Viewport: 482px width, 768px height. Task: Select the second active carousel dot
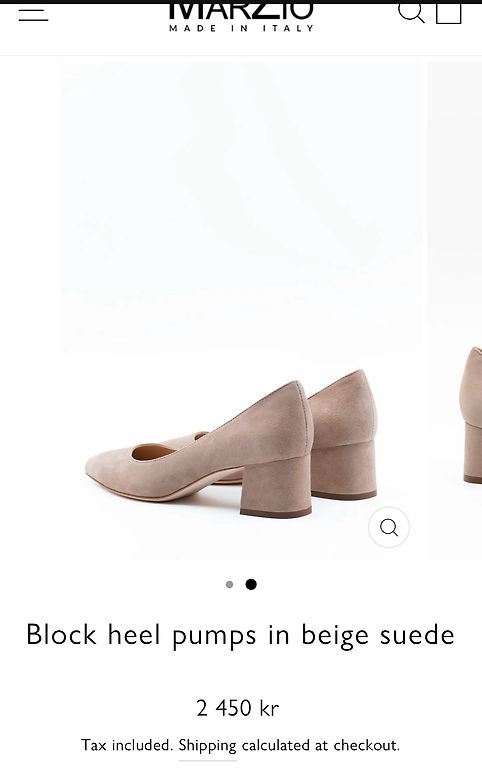[251, 584]
